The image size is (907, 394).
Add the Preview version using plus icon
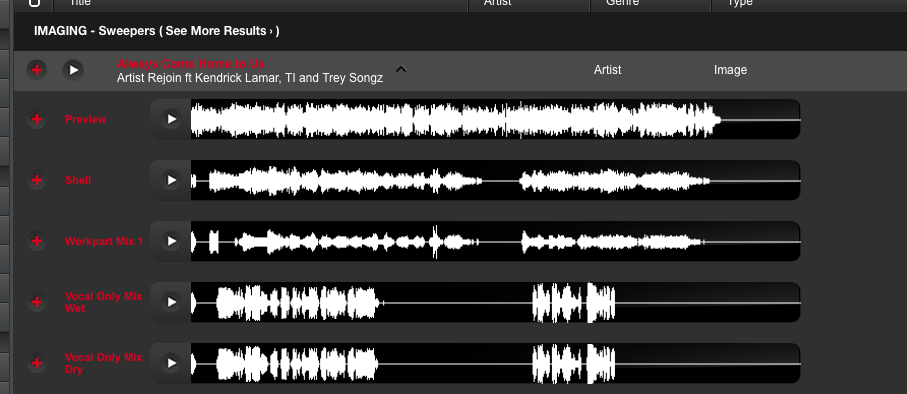36,119
